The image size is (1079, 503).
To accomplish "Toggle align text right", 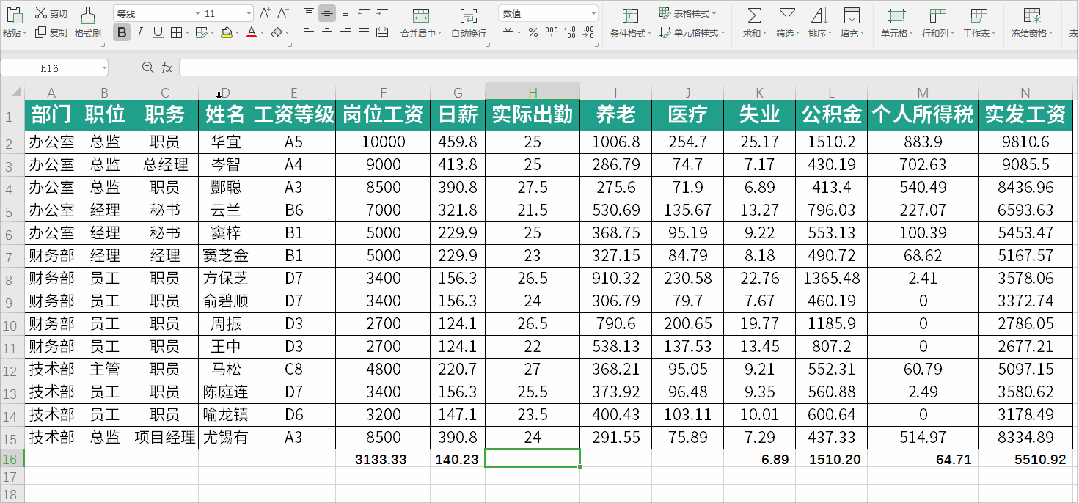I will 345,32.
